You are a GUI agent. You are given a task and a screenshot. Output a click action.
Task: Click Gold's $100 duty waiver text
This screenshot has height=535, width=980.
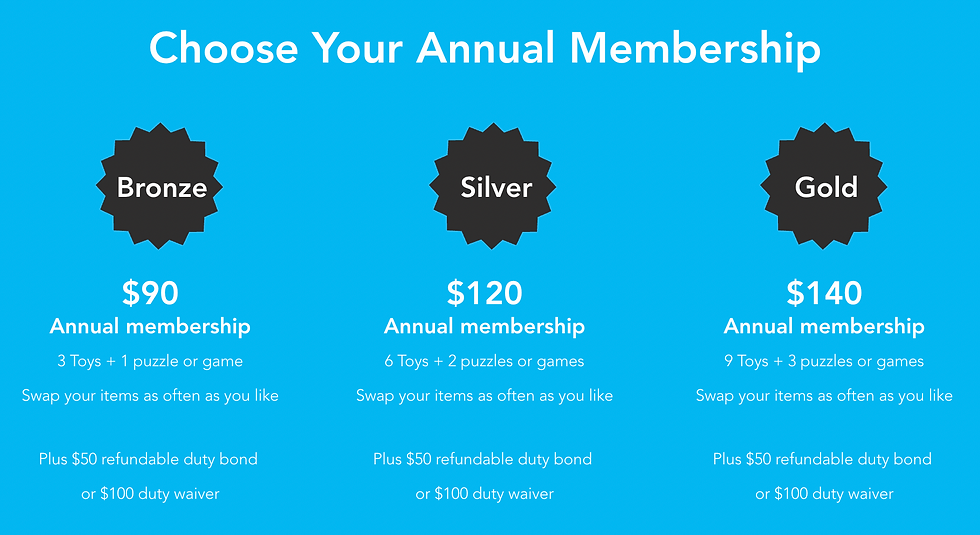pos(824,494)
